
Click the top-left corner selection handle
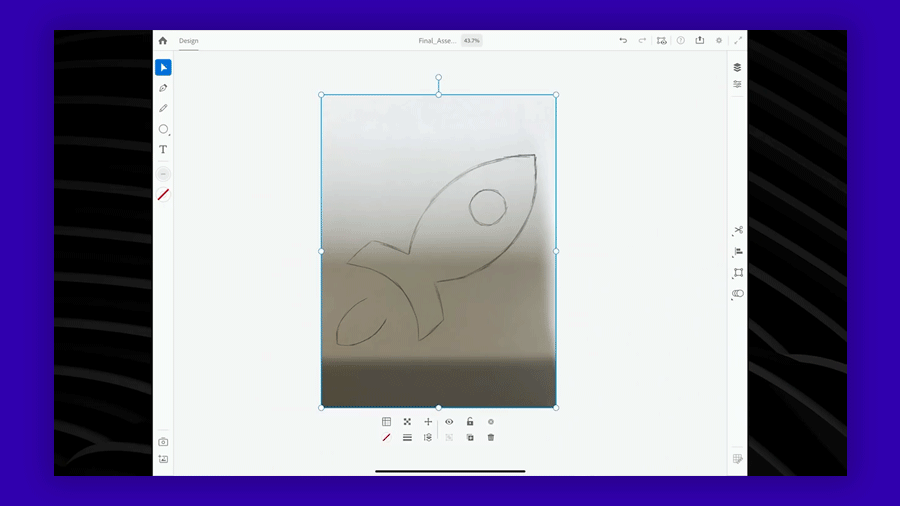[321, 95]
